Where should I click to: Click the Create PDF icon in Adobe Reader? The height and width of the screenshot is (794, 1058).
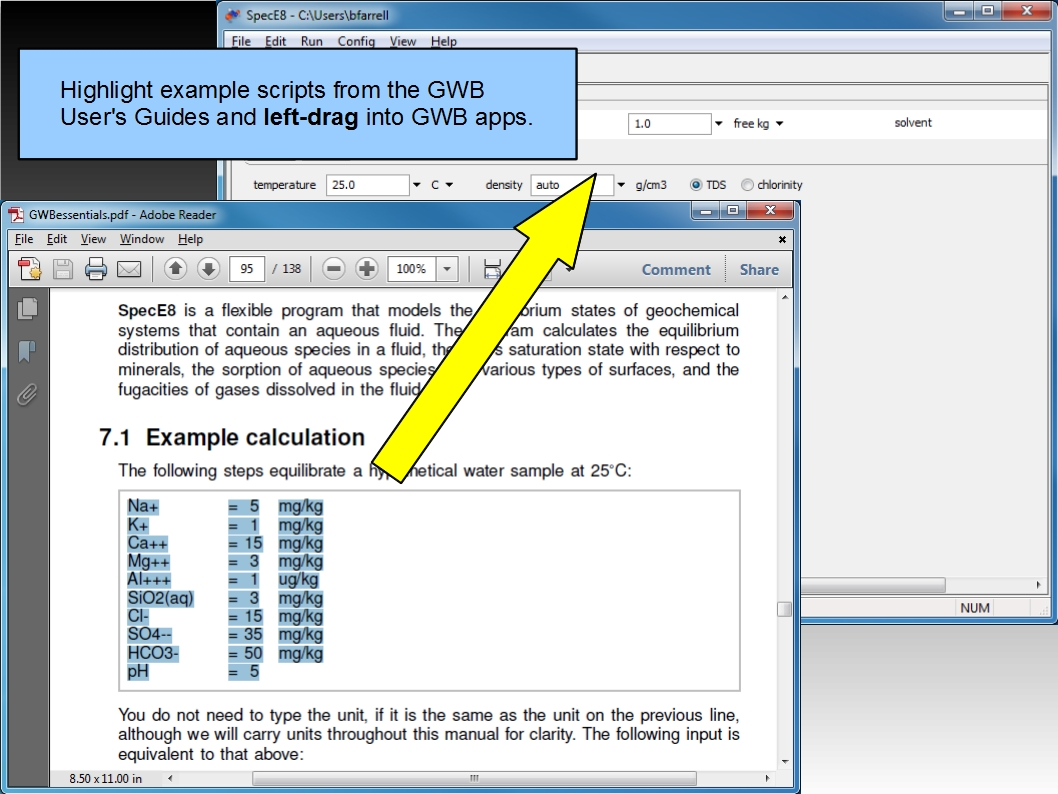tap(29, 269)
